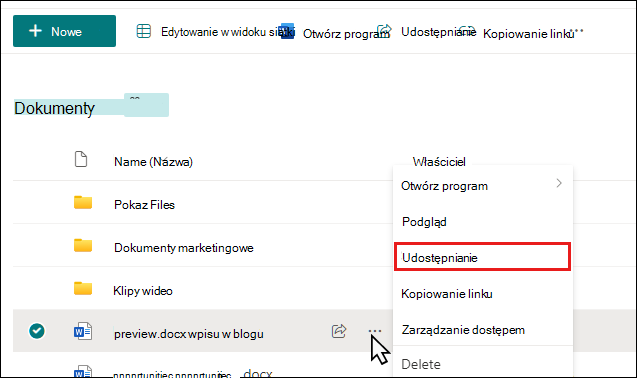
Task: Open the Pokaz Files folder name
Action: 144,204
